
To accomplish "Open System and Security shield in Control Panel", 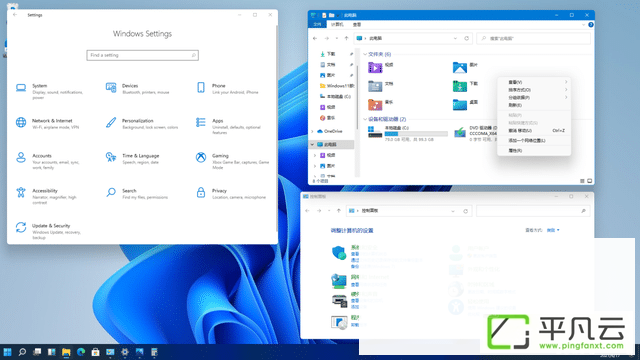I will (339, 253).
